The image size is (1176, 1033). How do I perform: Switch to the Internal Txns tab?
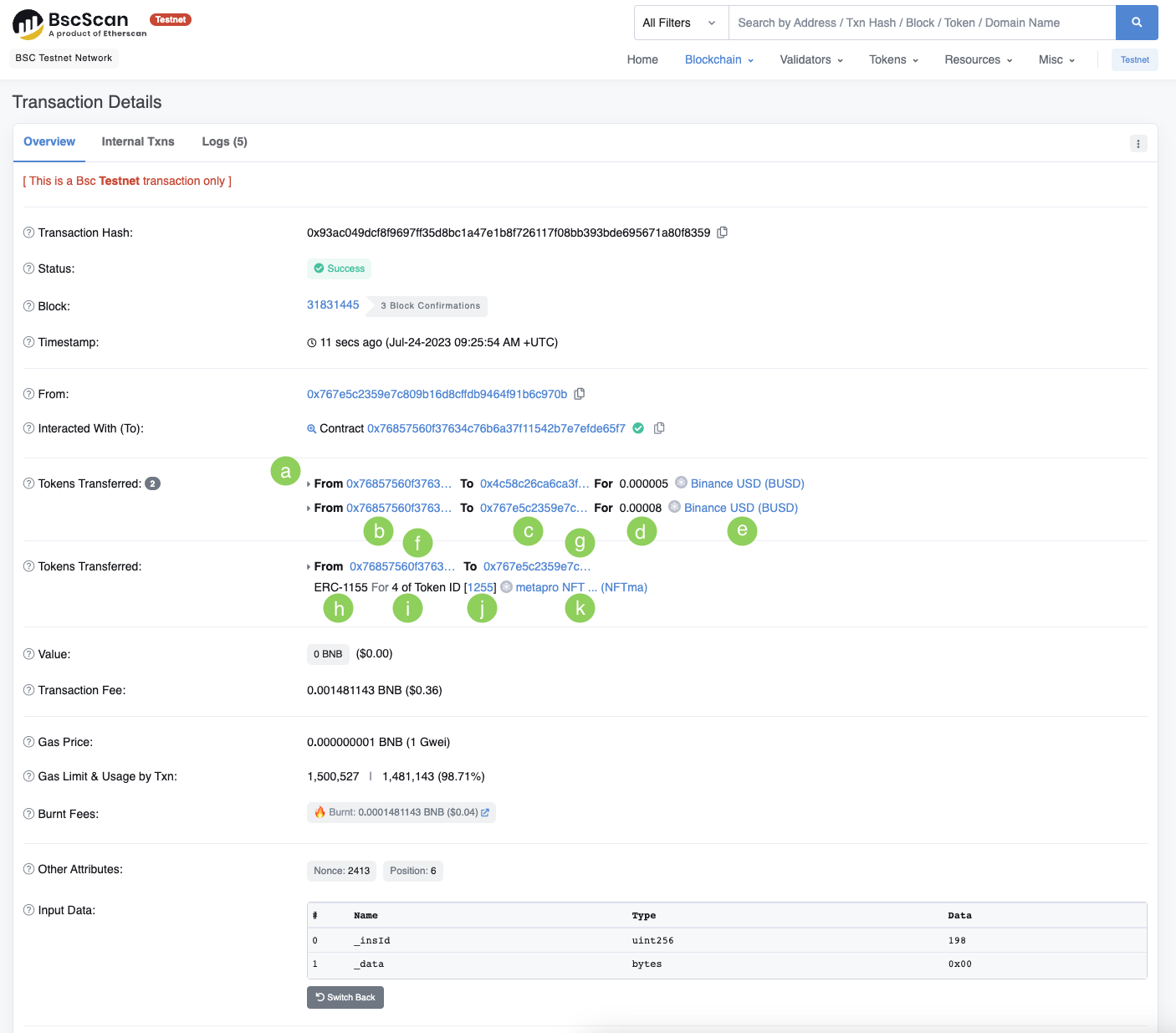coord(138,141)
